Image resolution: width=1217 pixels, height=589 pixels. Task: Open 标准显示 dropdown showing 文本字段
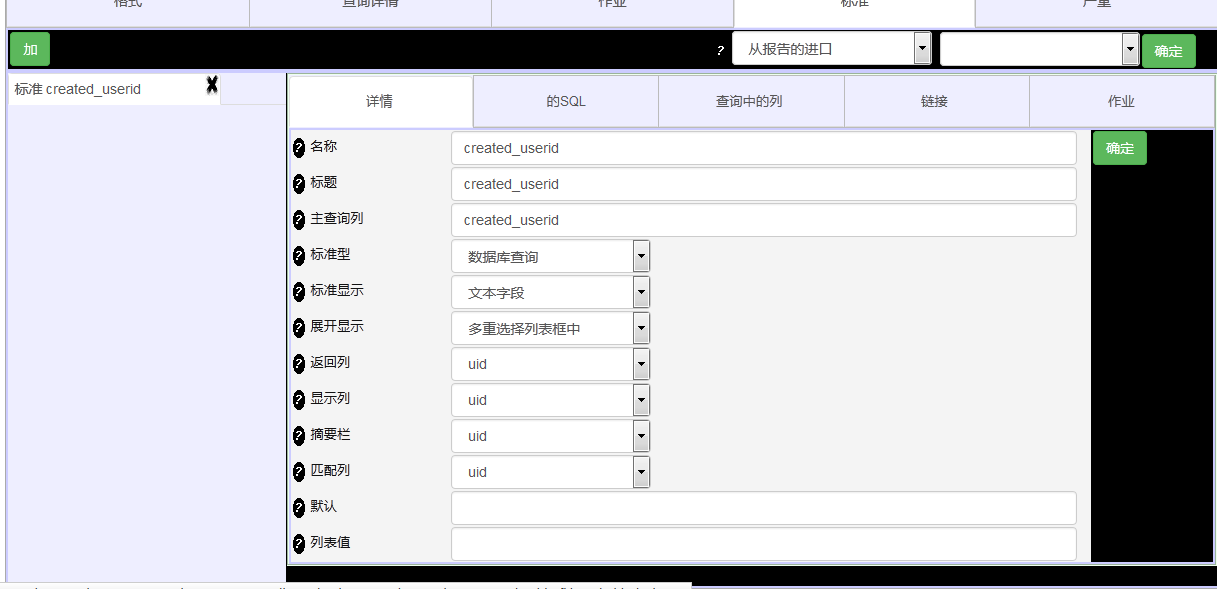[x=551, y=292]
